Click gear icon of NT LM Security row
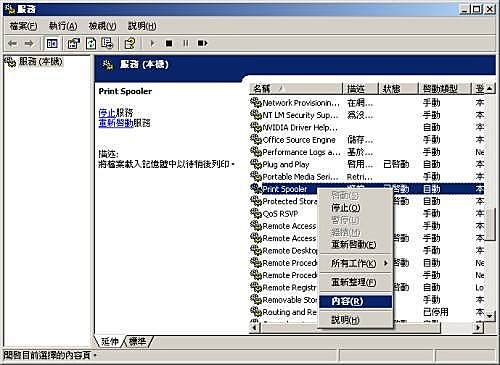500x365 pixels. [256, 115]
